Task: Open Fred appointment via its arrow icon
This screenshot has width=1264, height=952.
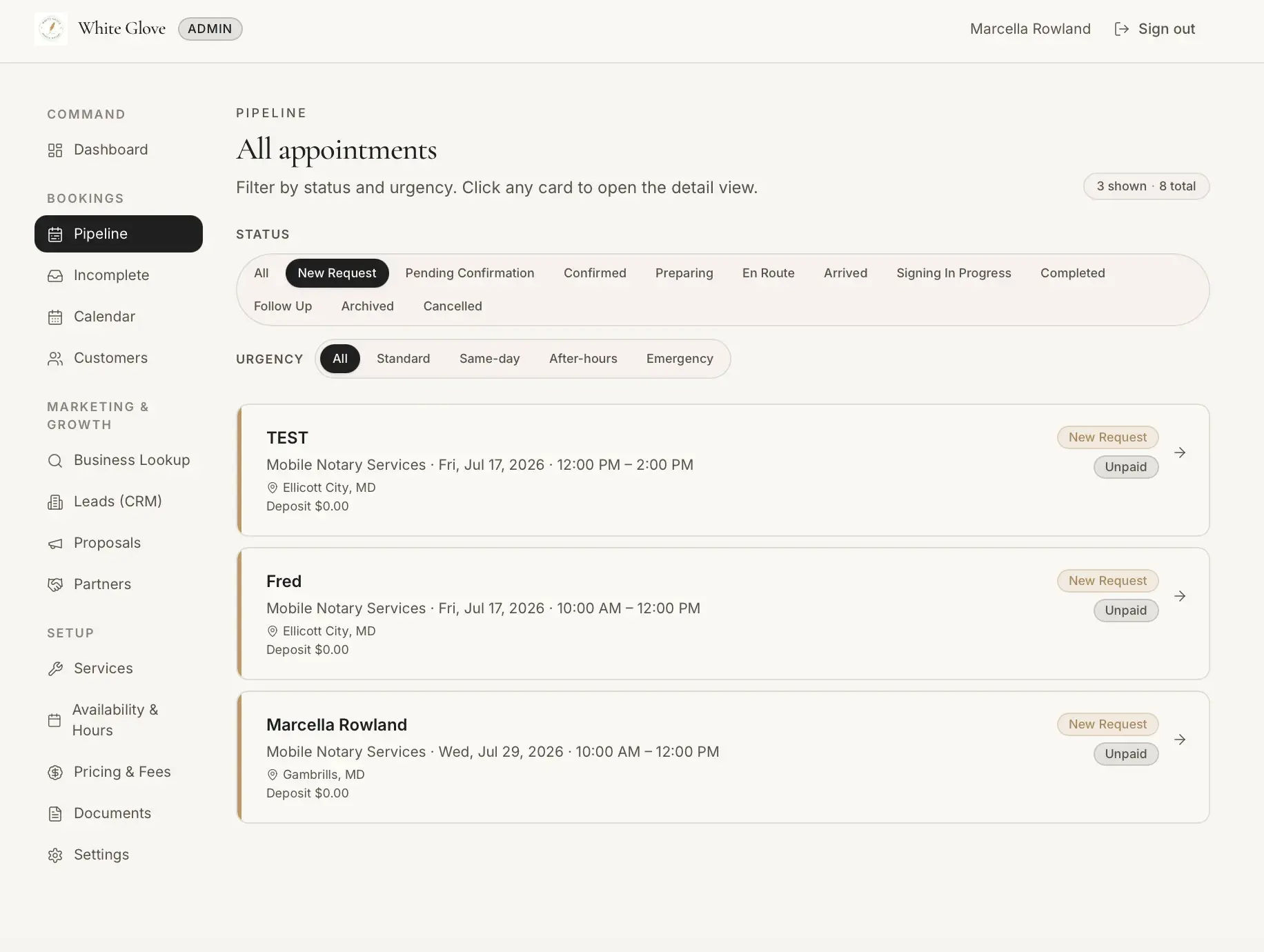Action: tap(1180, 596)
